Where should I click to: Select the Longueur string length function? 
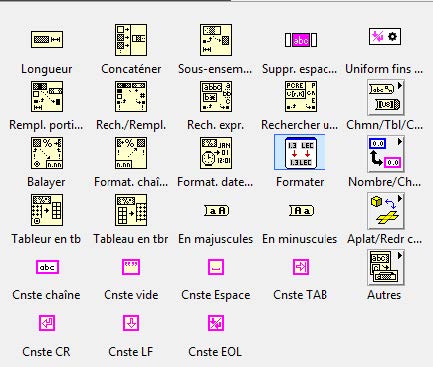(x=47, y=40)
